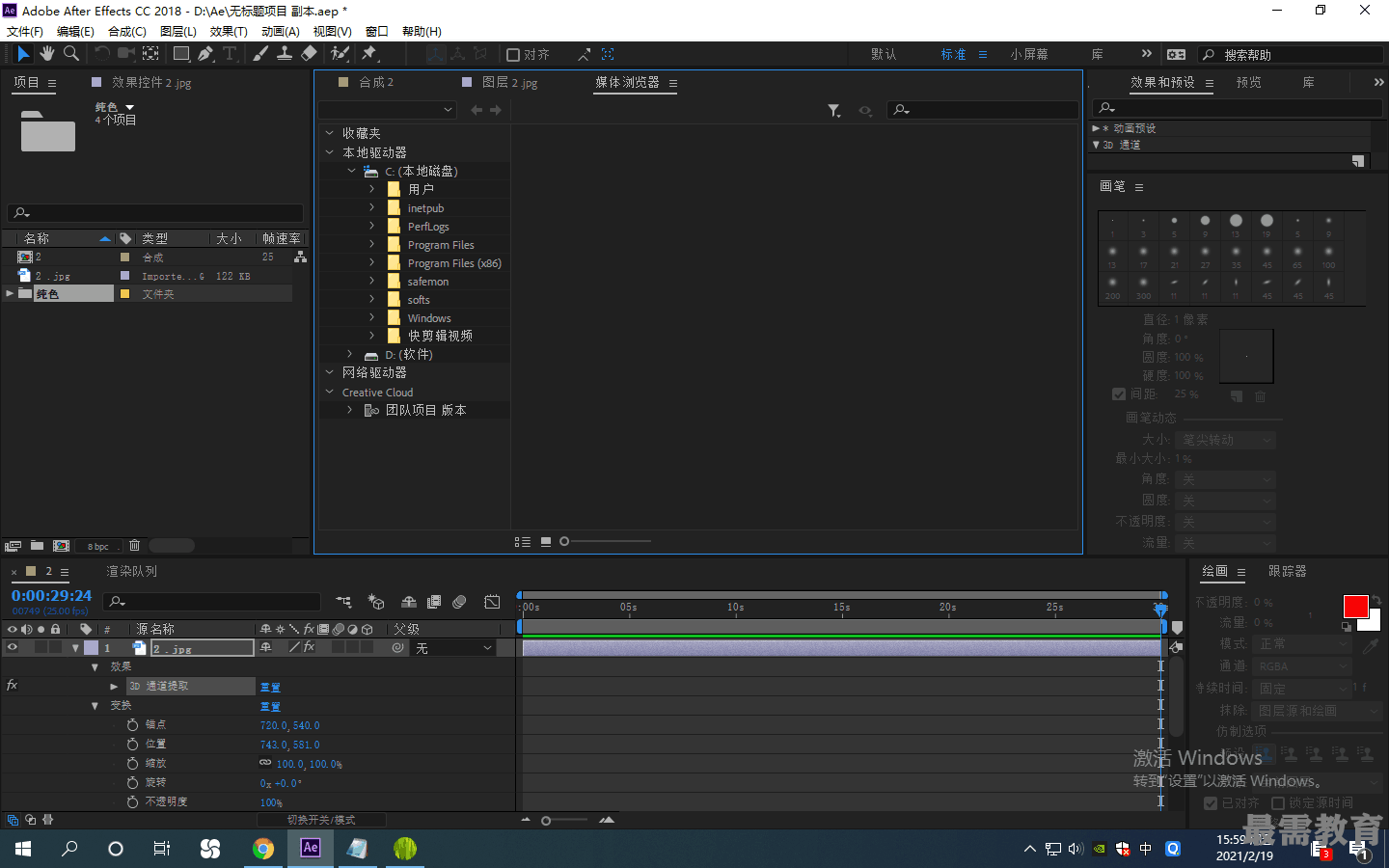Click the Draft 3D icon in timeline
This screenshot has height=868, width=1389.
click(376, 602)
